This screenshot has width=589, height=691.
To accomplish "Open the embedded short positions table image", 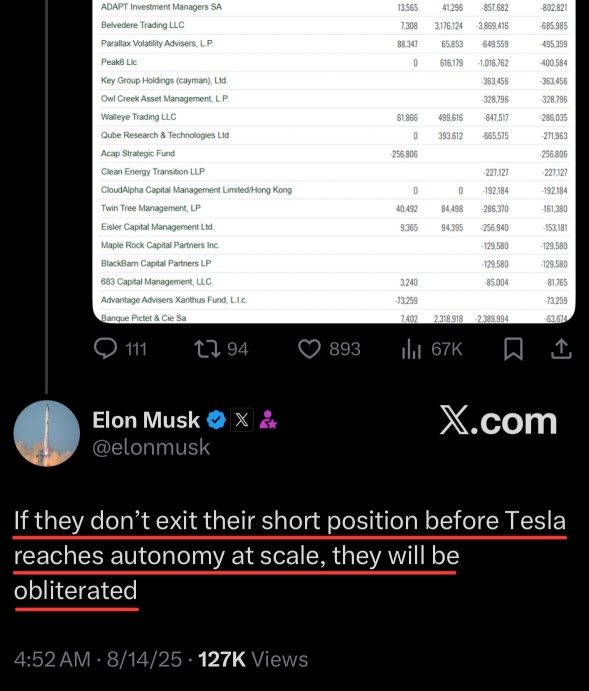I will click(334, 161).
